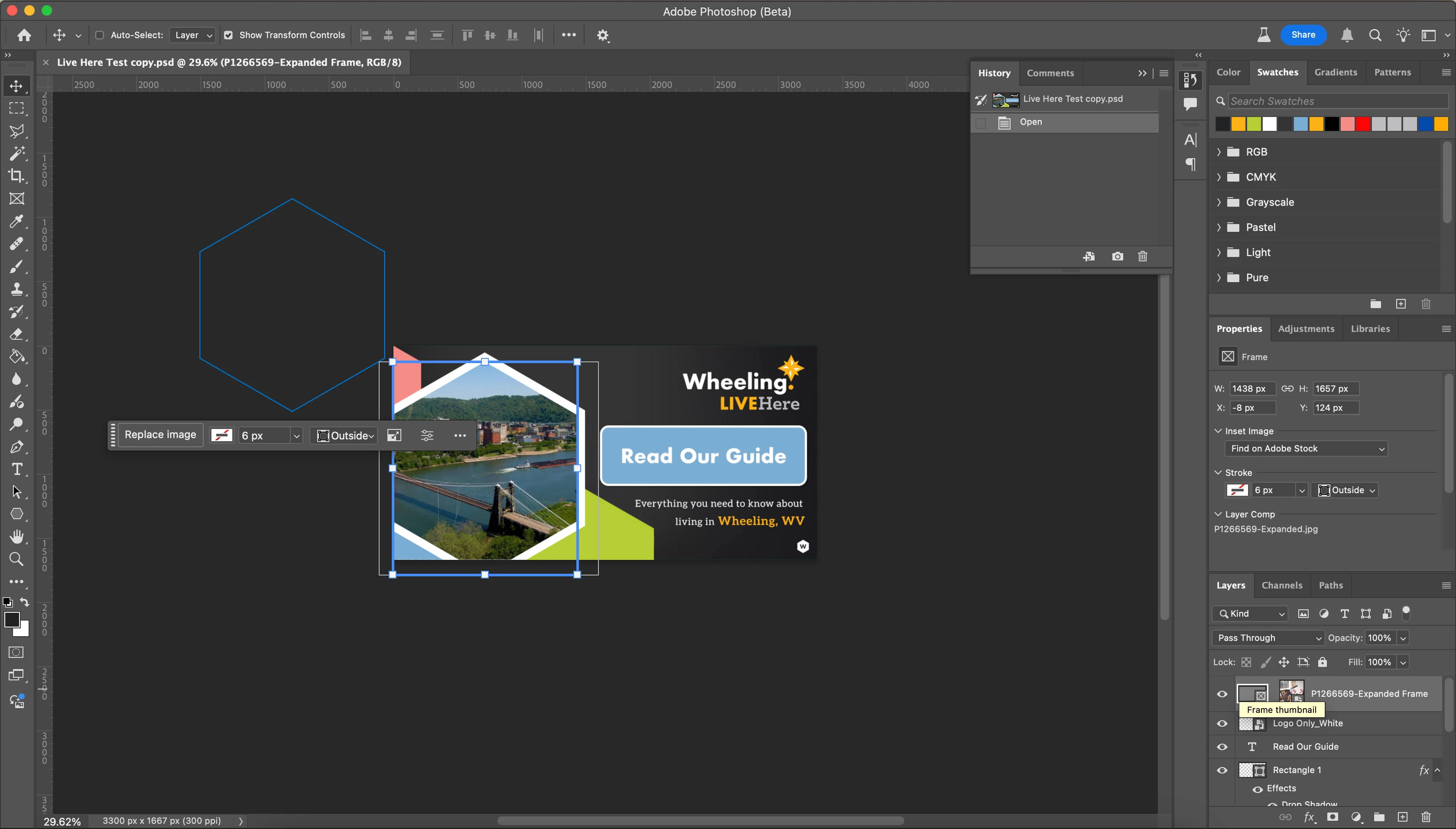Select the Zoom tool
The height and width of the screenshot is (829, 1456).
16,559
